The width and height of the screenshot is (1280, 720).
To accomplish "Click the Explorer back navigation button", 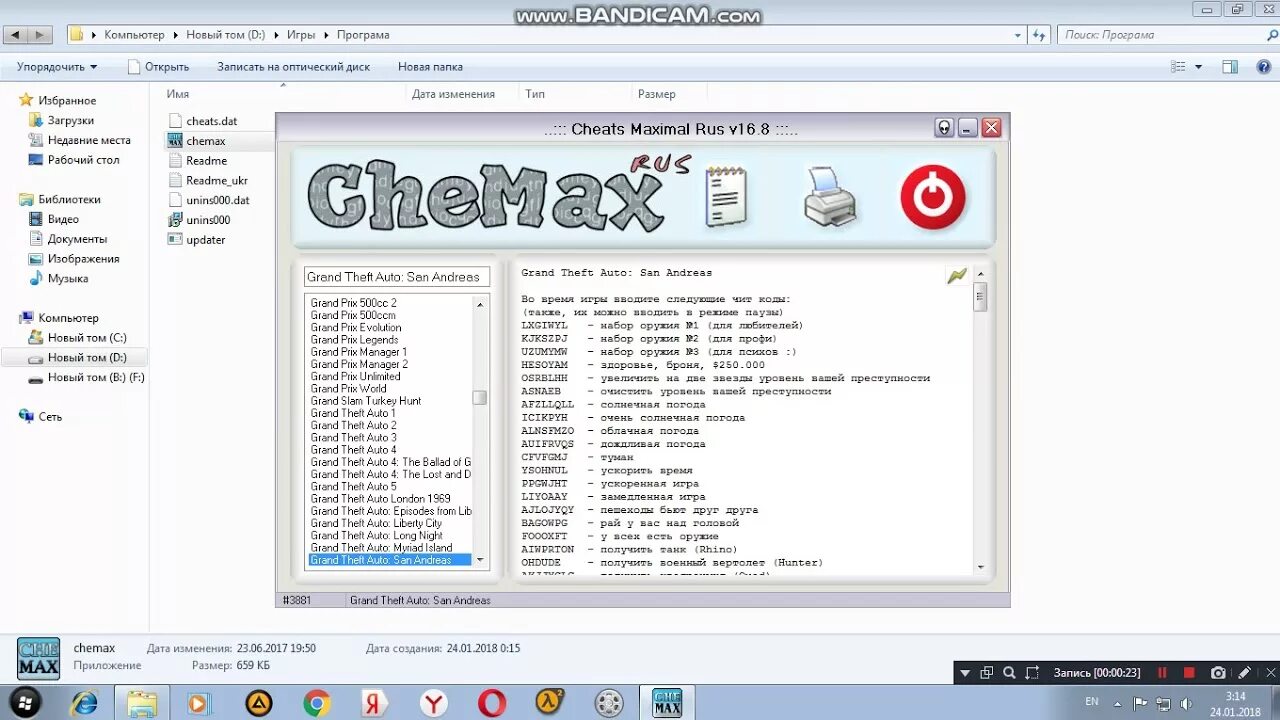I will point(15,34).
